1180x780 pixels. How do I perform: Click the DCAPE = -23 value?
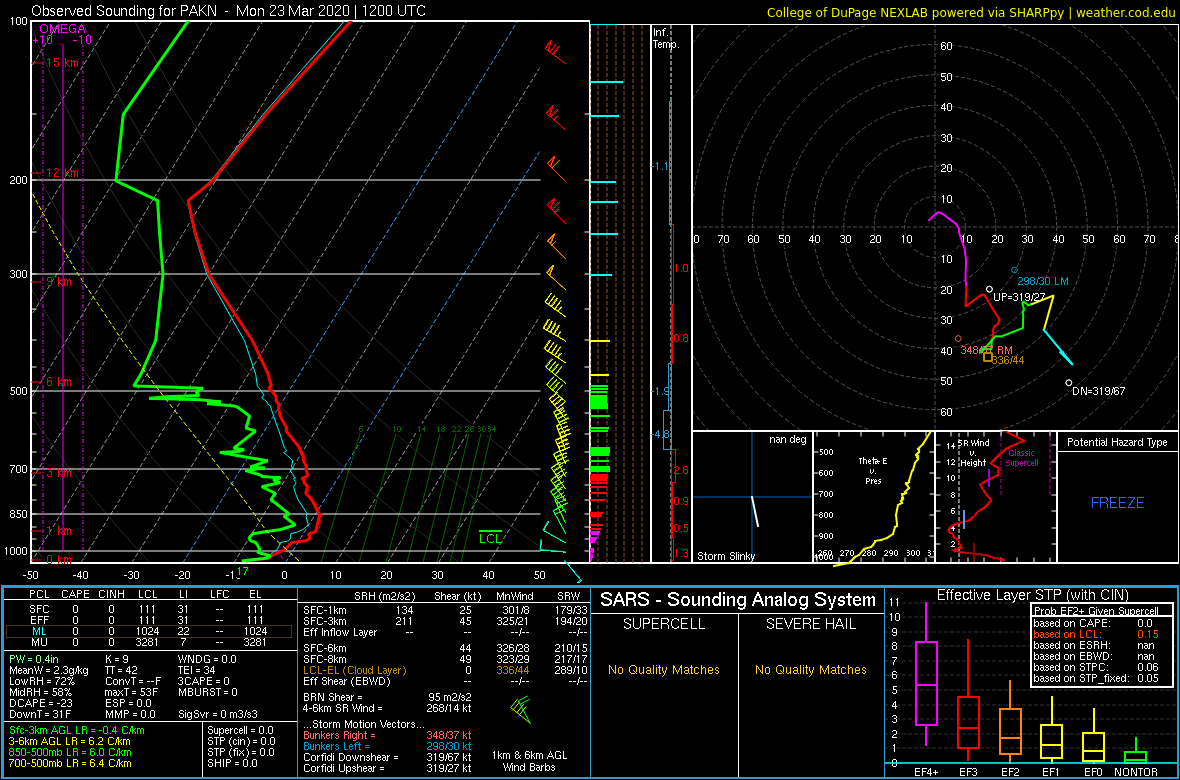click(x=39, y=702)
